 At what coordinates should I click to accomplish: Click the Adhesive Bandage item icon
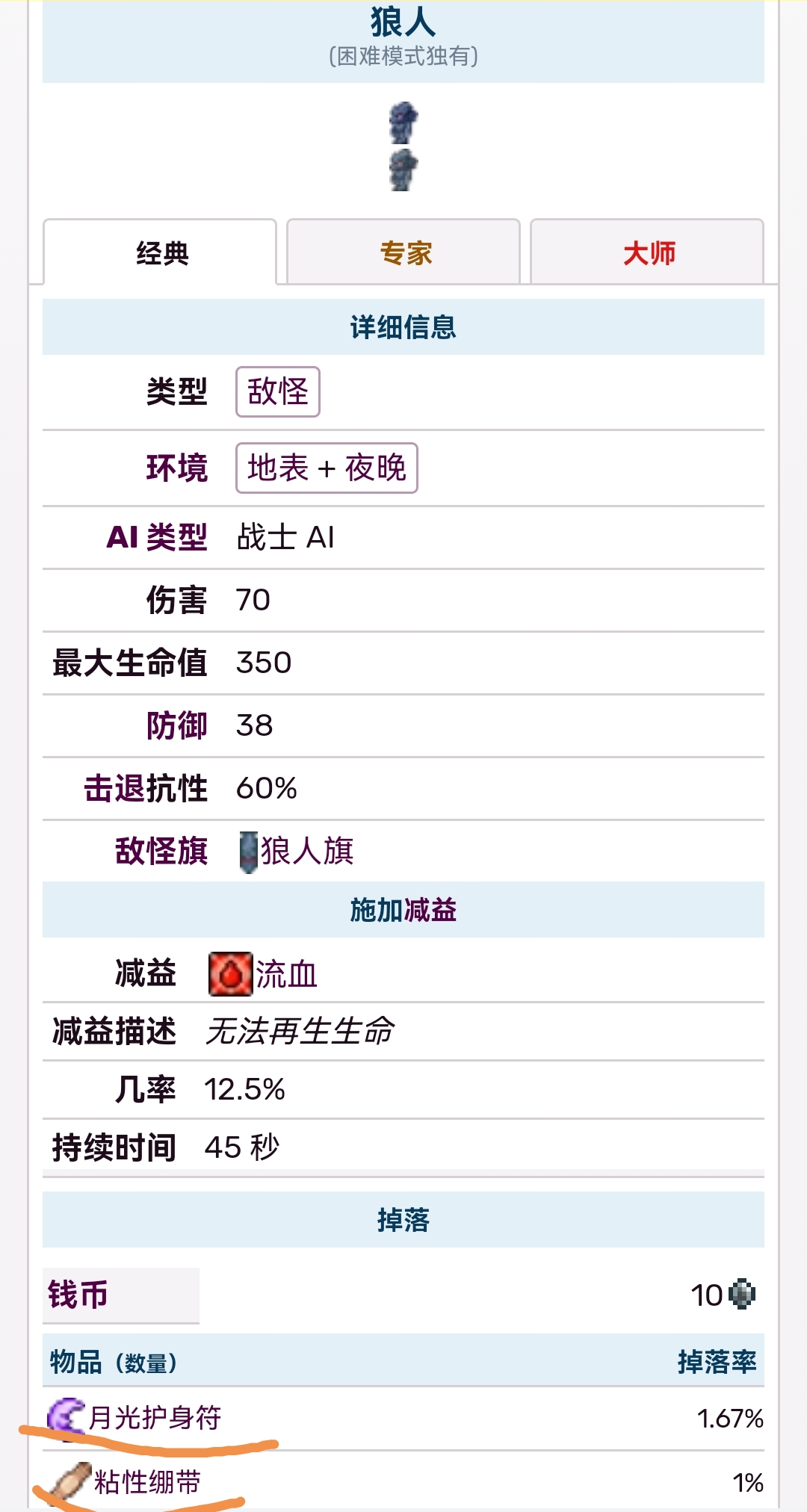click(69, 1482)
